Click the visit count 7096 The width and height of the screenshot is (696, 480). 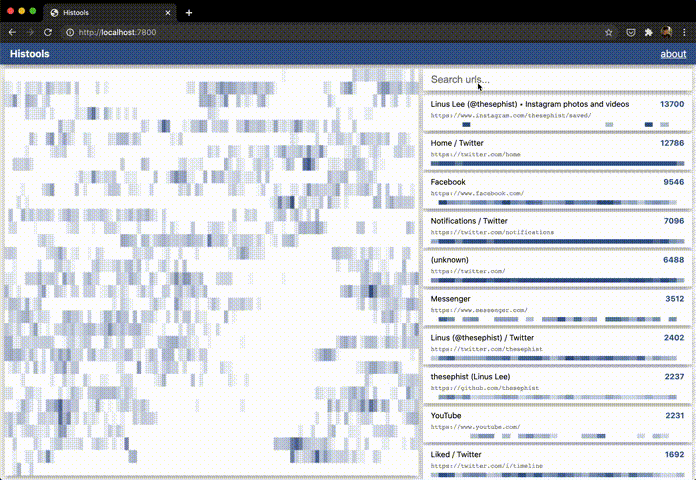(x=673, y=221)
